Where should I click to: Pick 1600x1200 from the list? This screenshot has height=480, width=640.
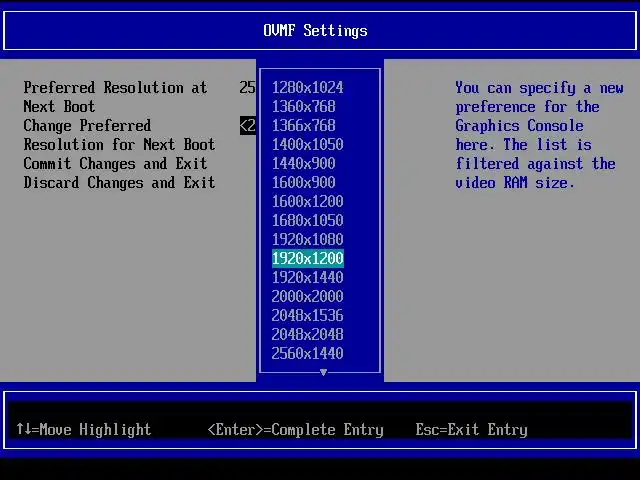tap(308, 201)
